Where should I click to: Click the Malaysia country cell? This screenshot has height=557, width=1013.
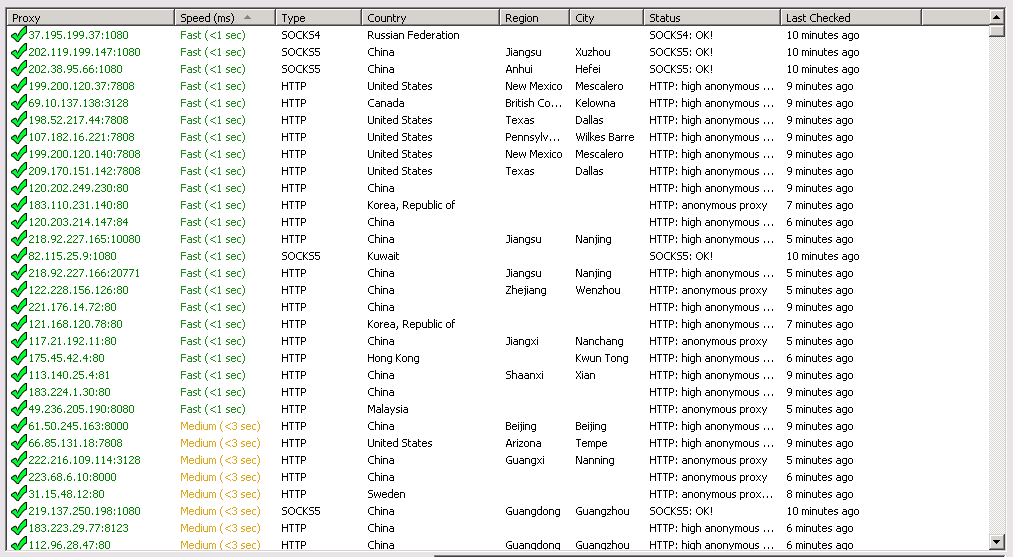[x=388, y=409]
